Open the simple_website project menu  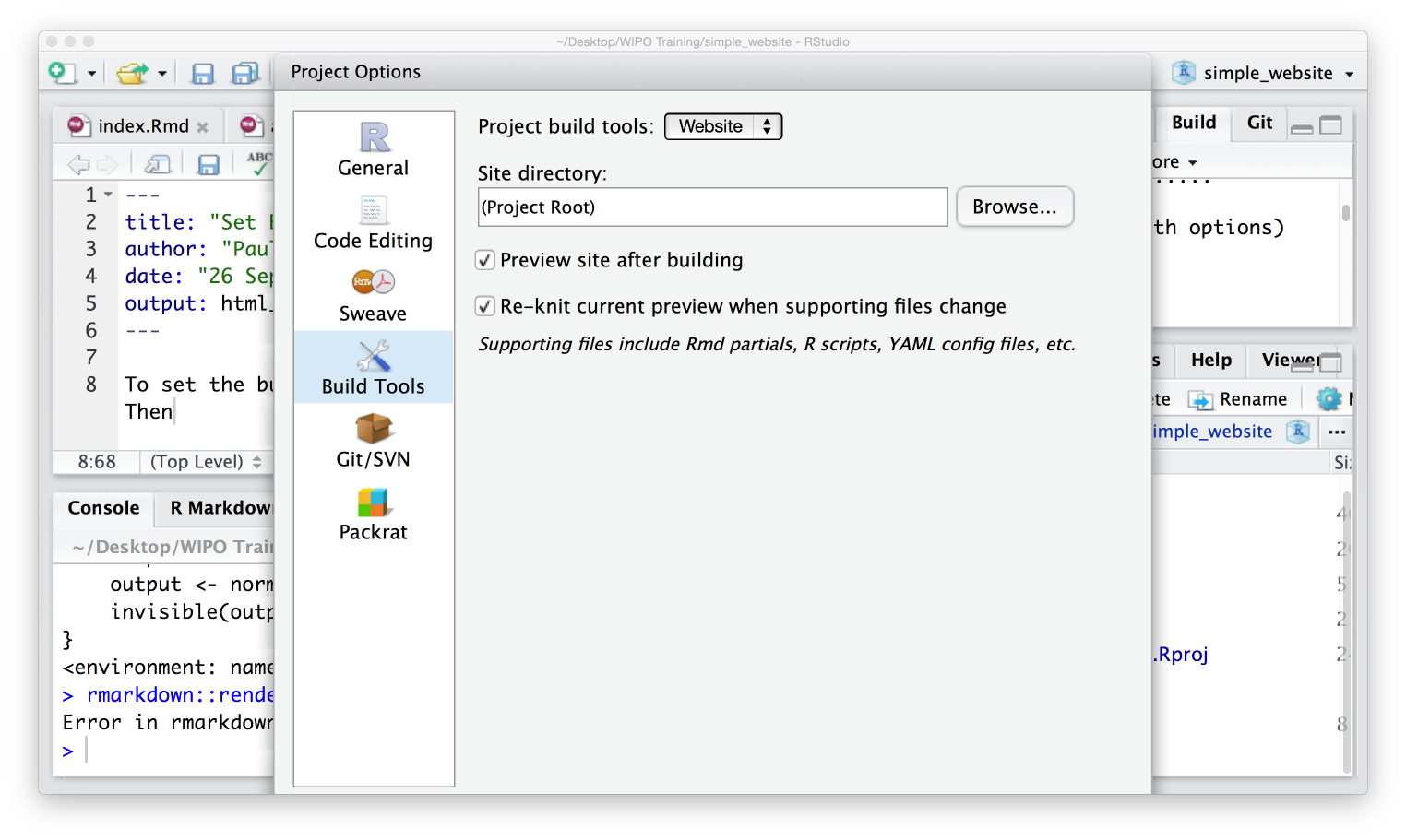(x=1263, y=73)
